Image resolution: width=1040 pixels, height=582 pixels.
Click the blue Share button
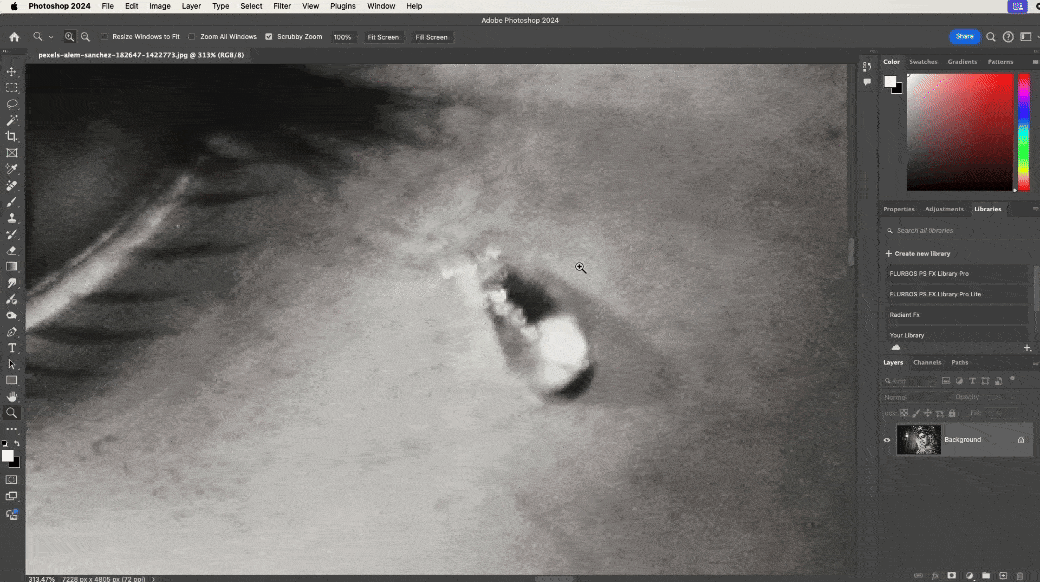point(964,36)
